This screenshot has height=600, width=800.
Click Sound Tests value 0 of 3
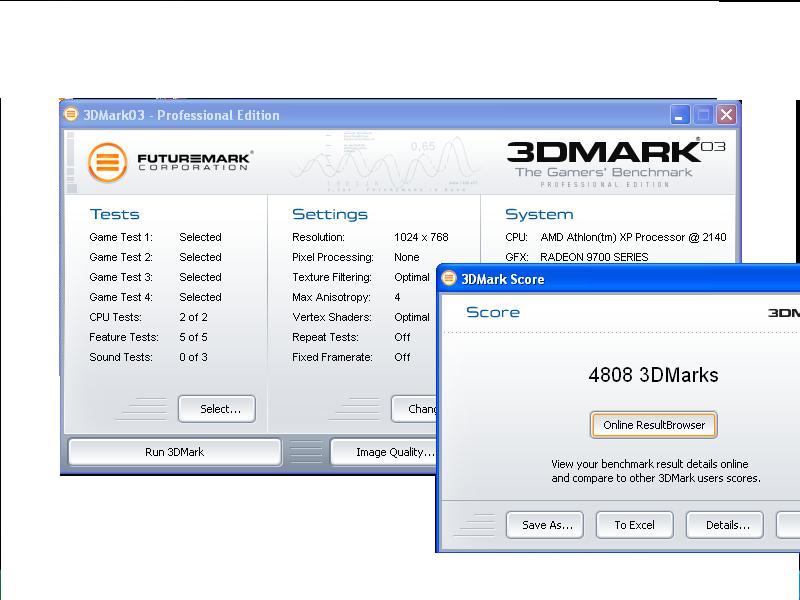click(x=193, y=357)
